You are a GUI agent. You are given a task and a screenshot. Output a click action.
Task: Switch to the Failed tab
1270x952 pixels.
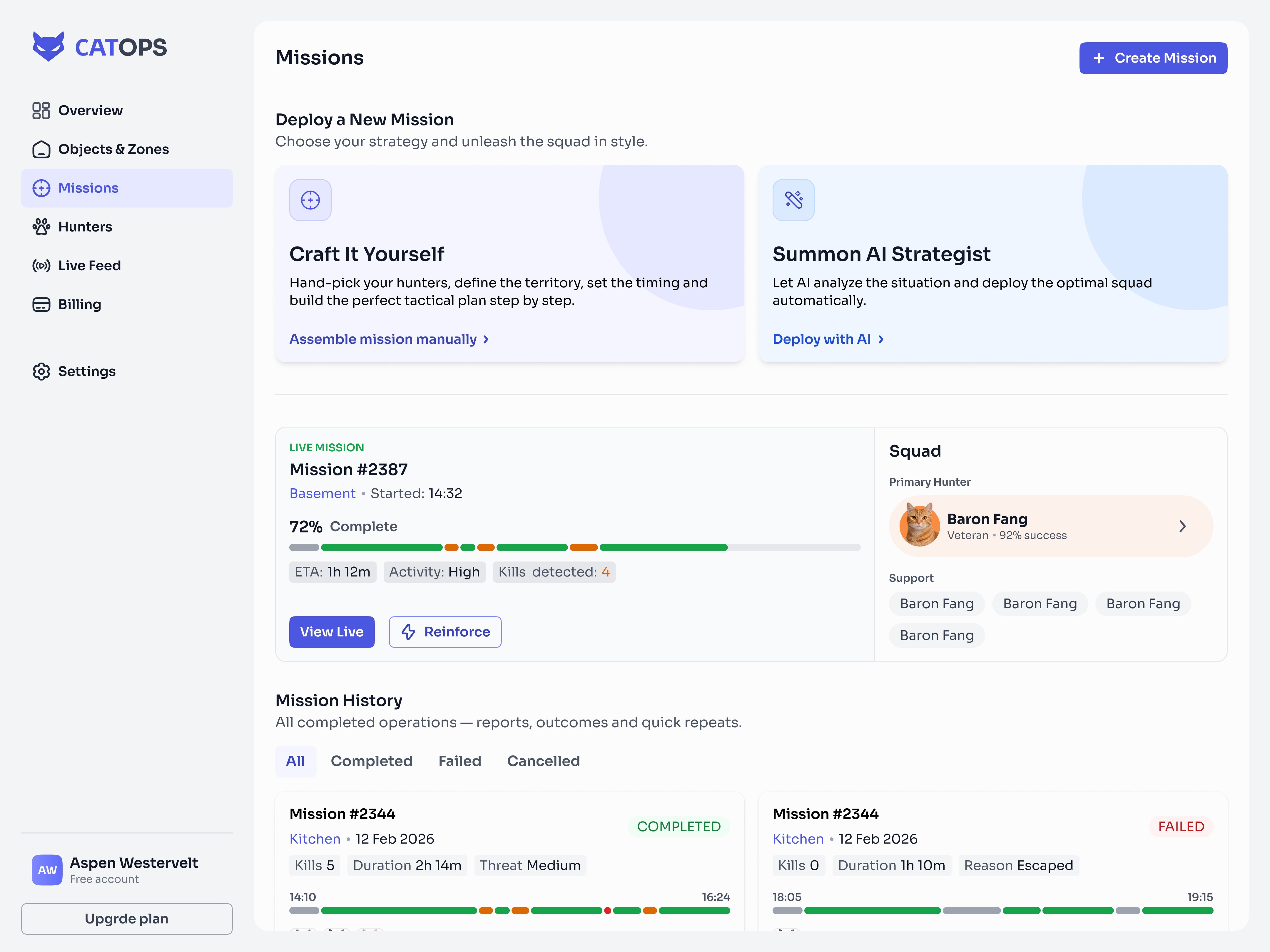460,761
